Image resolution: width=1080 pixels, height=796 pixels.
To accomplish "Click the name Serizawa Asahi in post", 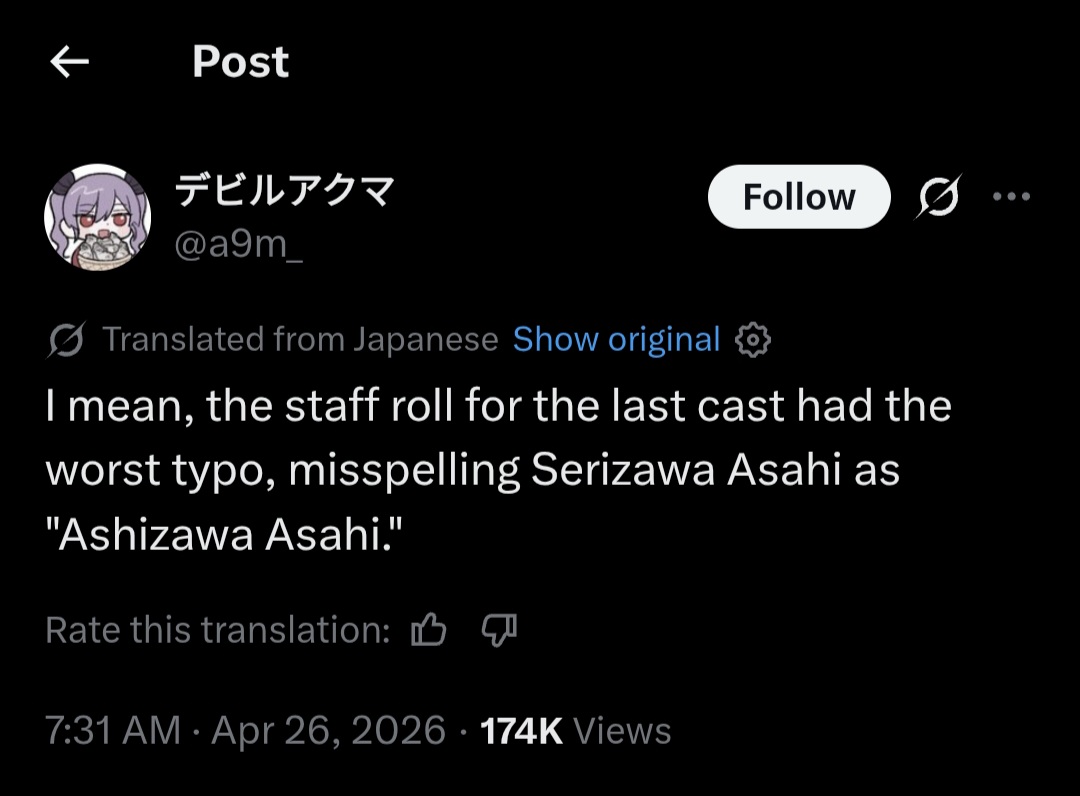I will coord(686,470).
